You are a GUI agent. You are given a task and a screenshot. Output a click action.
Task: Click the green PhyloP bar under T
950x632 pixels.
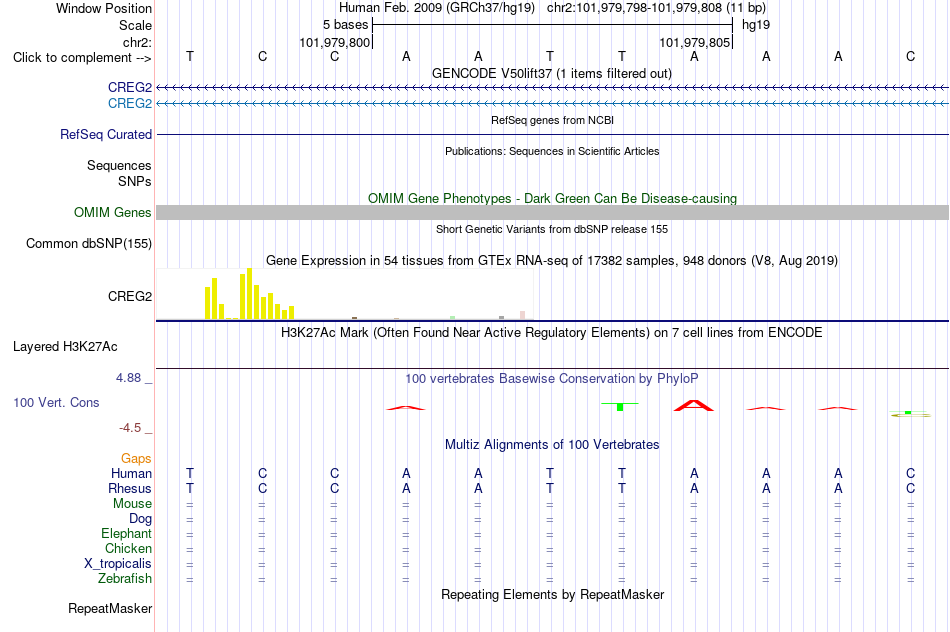click(620, 407)
